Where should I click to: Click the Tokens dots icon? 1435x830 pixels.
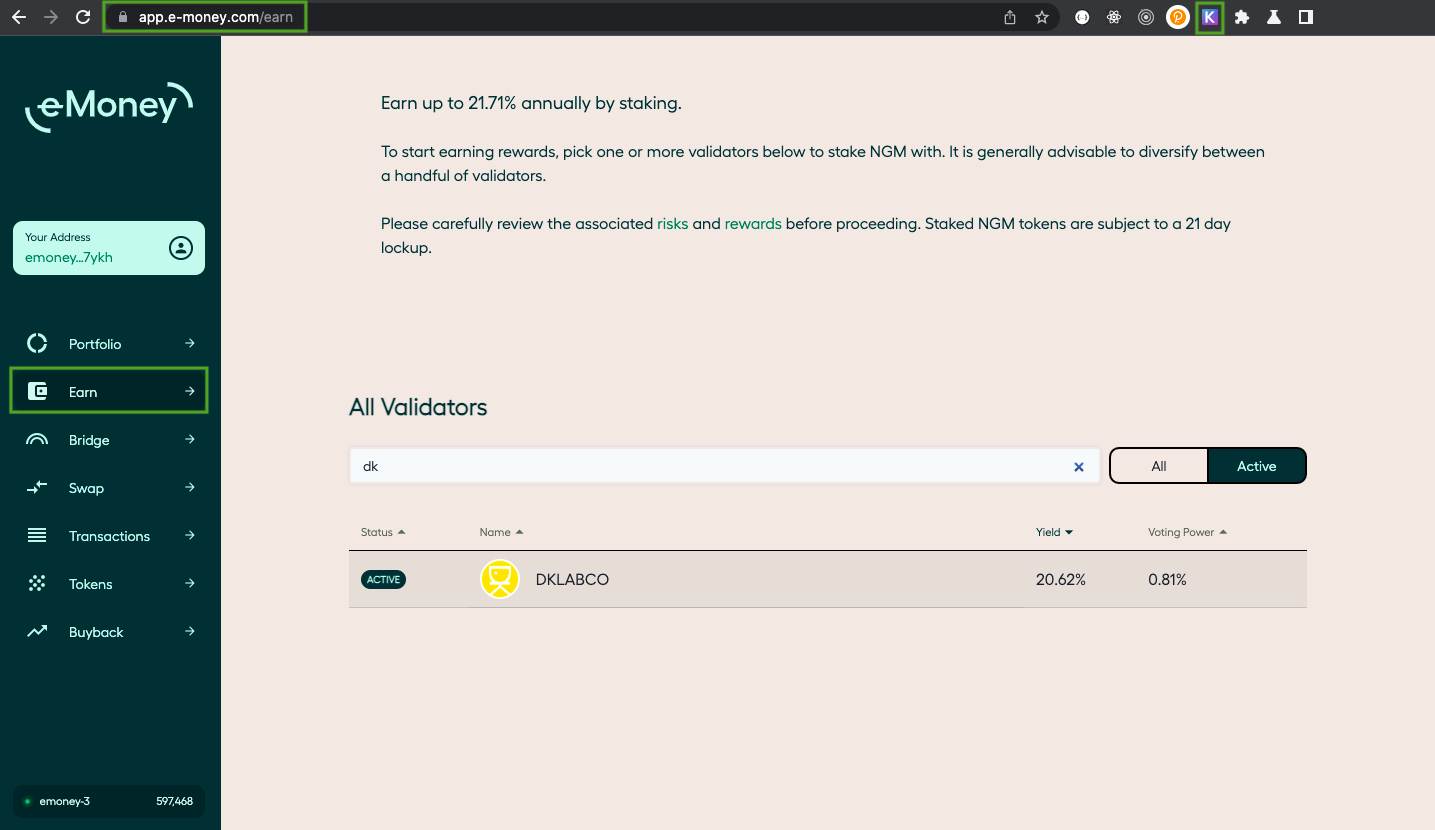[x=37, y=583]
